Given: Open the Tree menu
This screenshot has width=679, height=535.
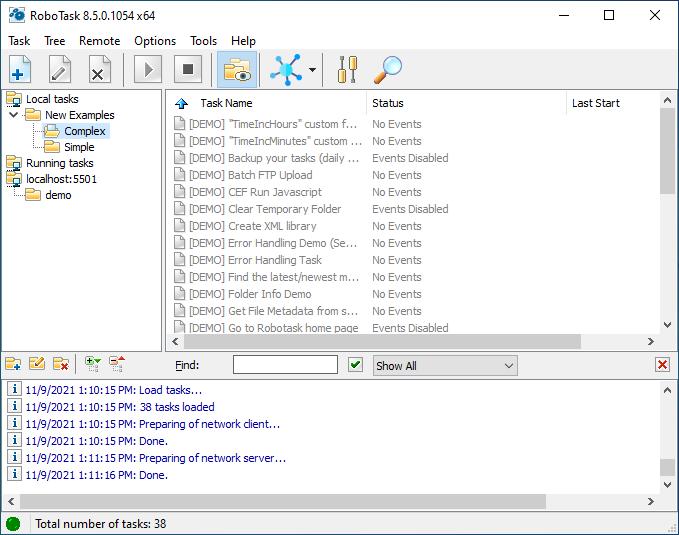Looking at the screenshot, I should coord(55,41).
